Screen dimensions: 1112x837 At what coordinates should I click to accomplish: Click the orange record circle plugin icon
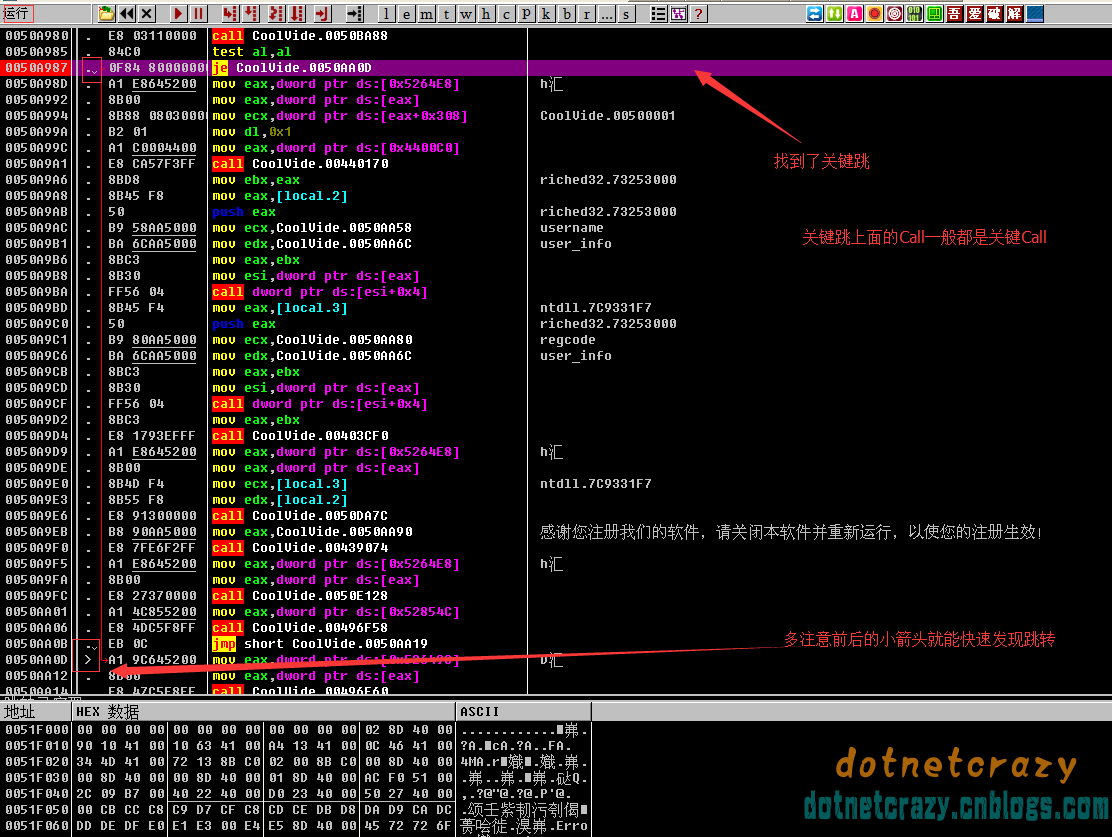pos(874,13)
